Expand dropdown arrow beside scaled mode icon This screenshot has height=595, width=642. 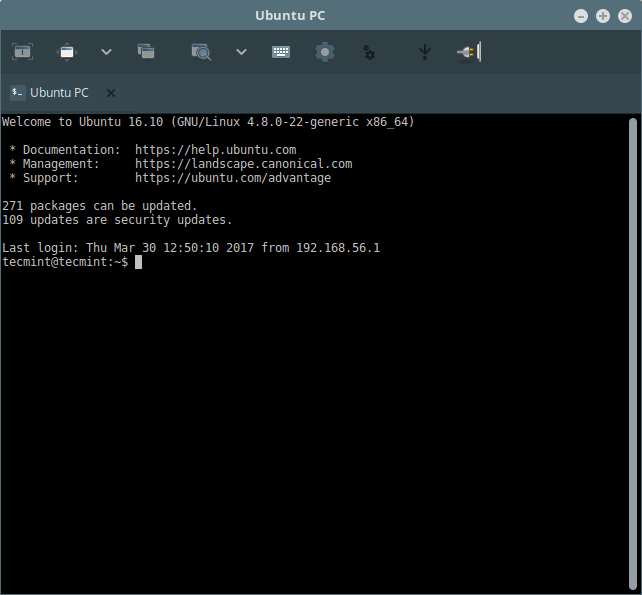tap(240, 52)
